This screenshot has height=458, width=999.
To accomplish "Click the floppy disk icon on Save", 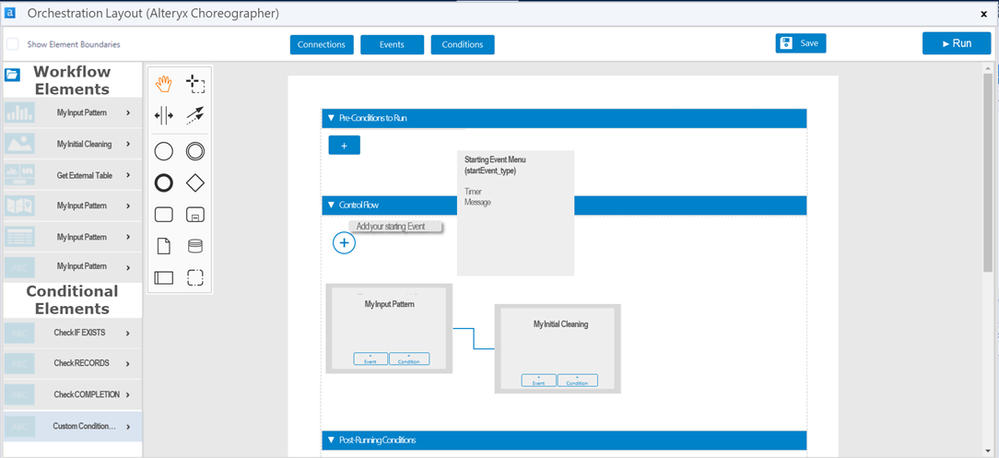I will (x=787, y=43).
